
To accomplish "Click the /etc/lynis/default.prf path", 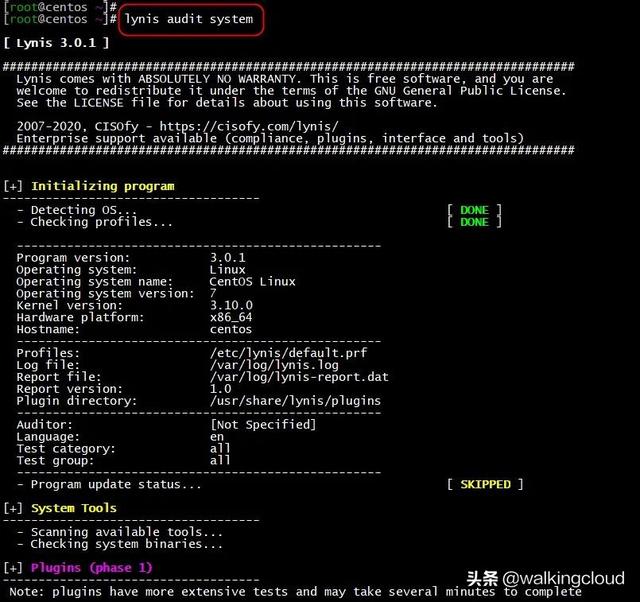I will 289,353.
